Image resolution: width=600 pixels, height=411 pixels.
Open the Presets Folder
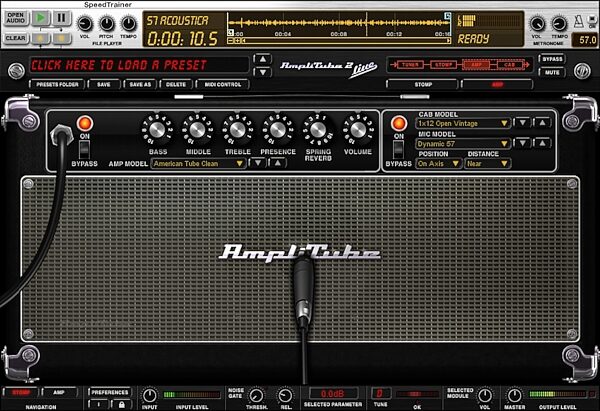click(x=57, y=84)
